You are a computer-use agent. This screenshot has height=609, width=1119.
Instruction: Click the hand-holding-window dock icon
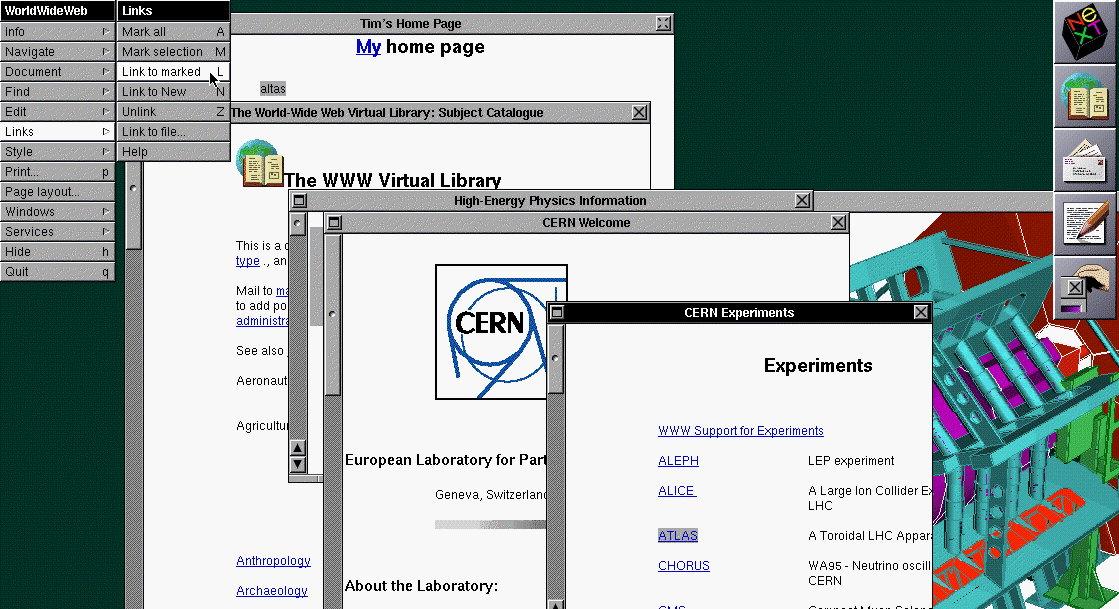(1085, 288)
